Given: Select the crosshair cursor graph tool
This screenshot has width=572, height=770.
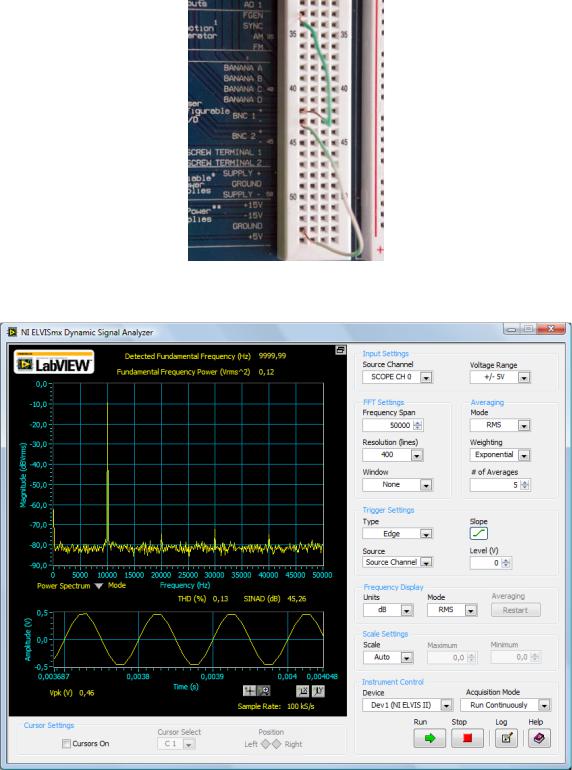Looking at the screenshot, I should pyautogui.click(x=249, y=691).
